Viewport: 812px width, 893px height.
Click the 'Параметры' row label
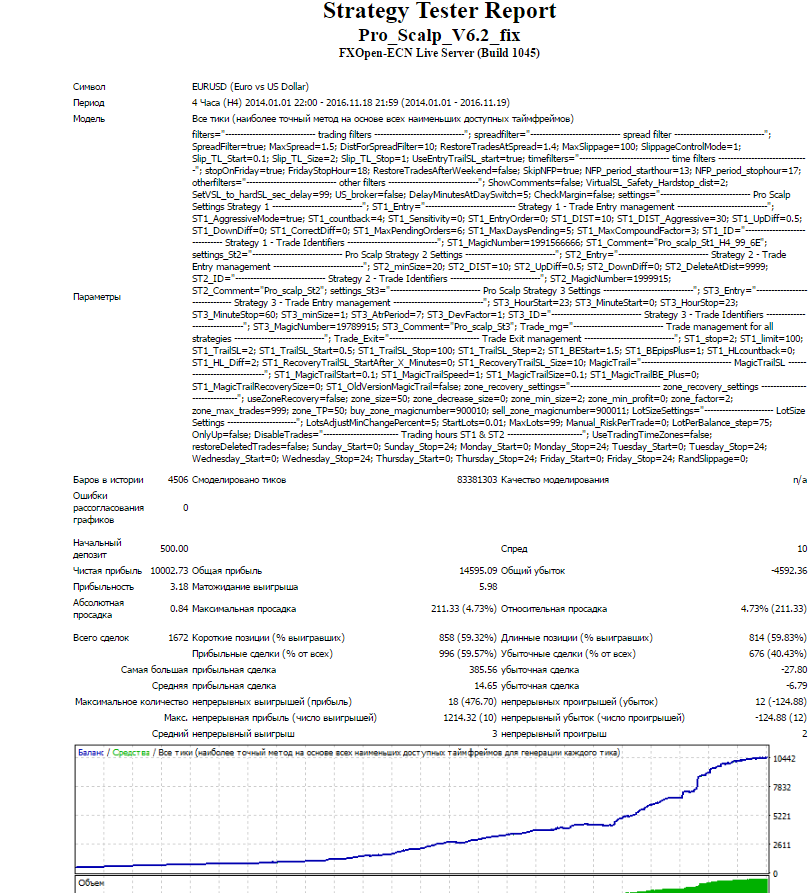point(97,297)
